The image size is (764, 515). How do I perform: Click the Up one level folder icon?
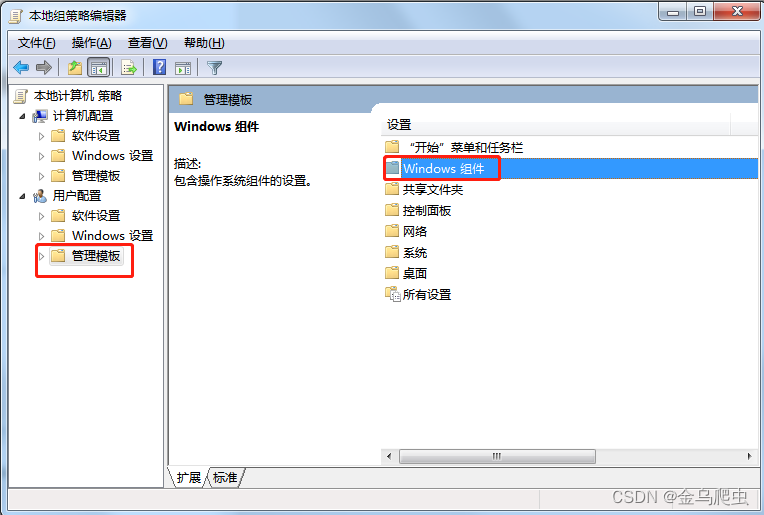pyautogui.click(x=75, y=67)
